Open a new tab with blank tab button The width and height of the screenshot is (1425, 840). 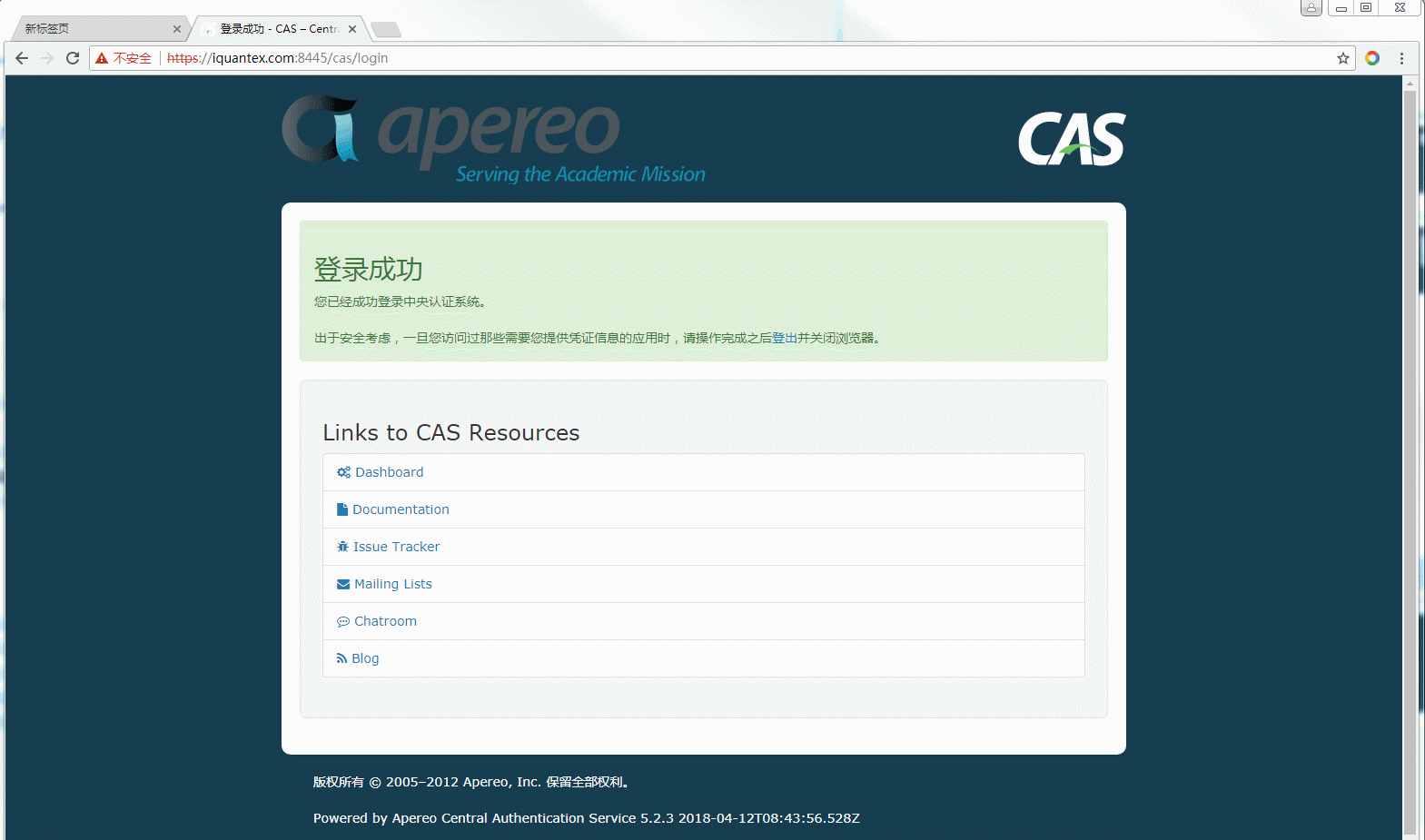tap(386, 30)
